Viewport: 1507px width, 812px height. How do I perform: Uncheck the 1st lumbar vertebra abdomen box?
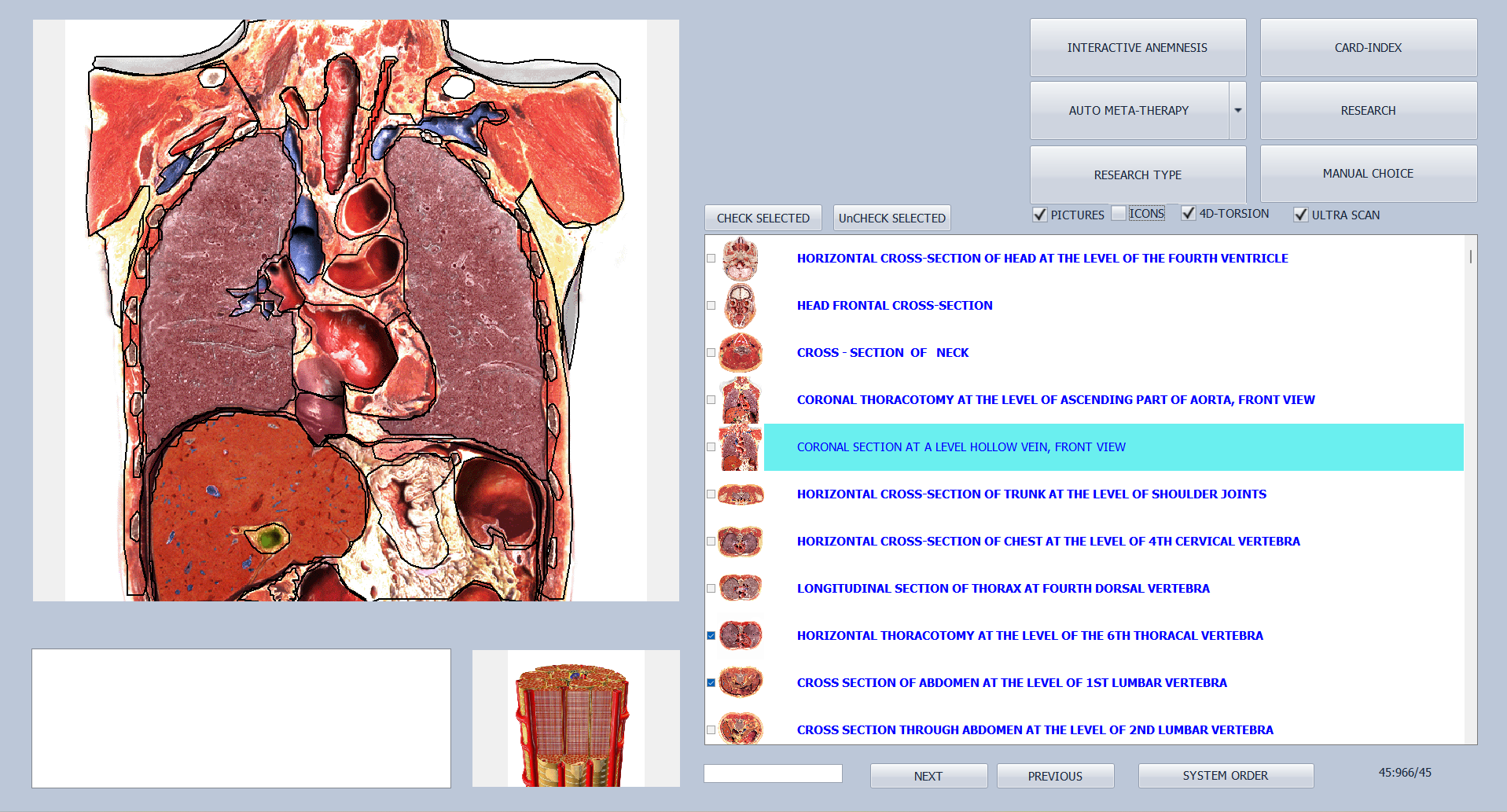click(711, 683)
